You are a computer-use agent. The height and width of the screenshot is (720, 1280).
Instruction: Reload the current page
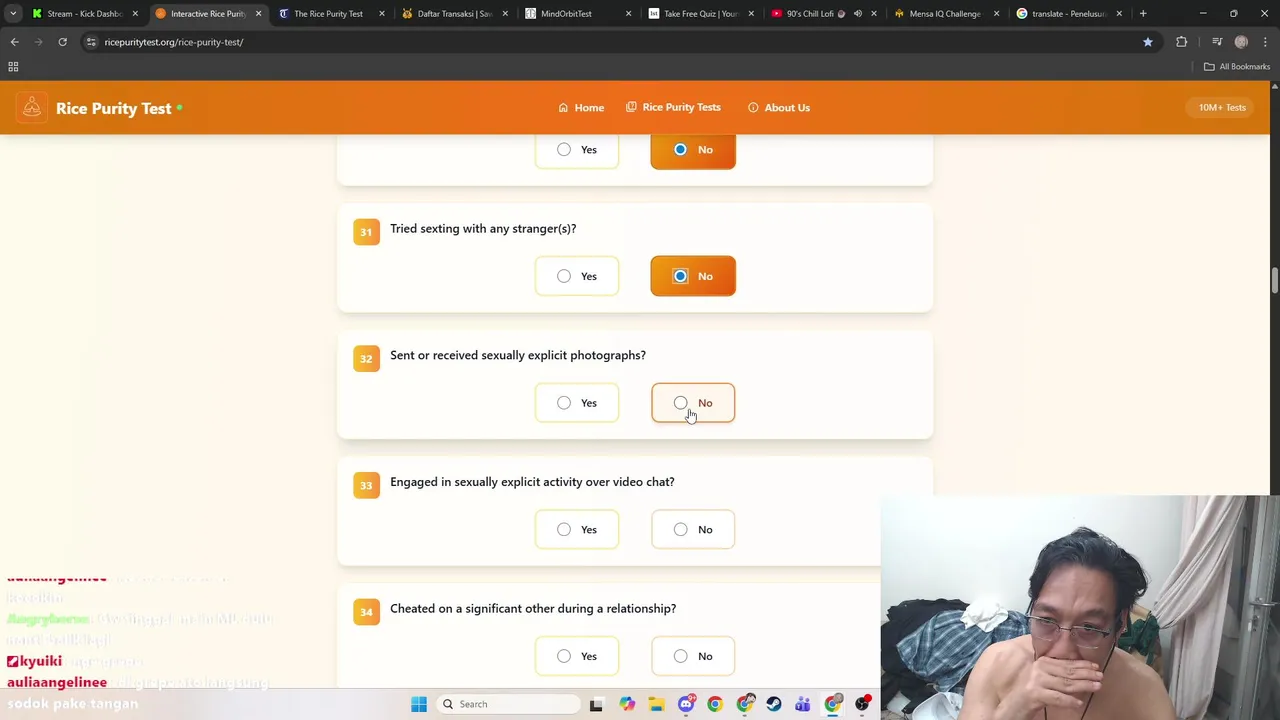(62, 42)
